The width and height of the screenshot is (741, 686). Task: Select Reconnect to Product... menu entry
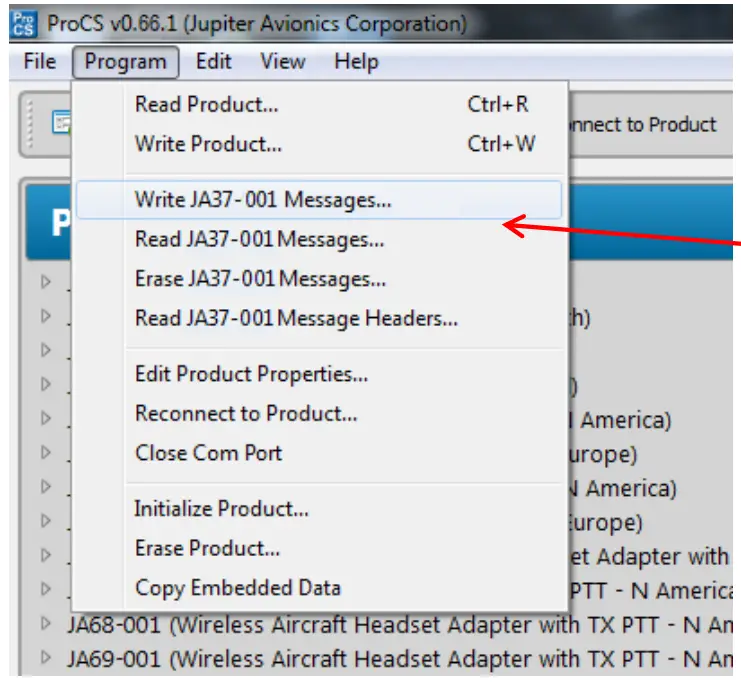pos(319,414)
